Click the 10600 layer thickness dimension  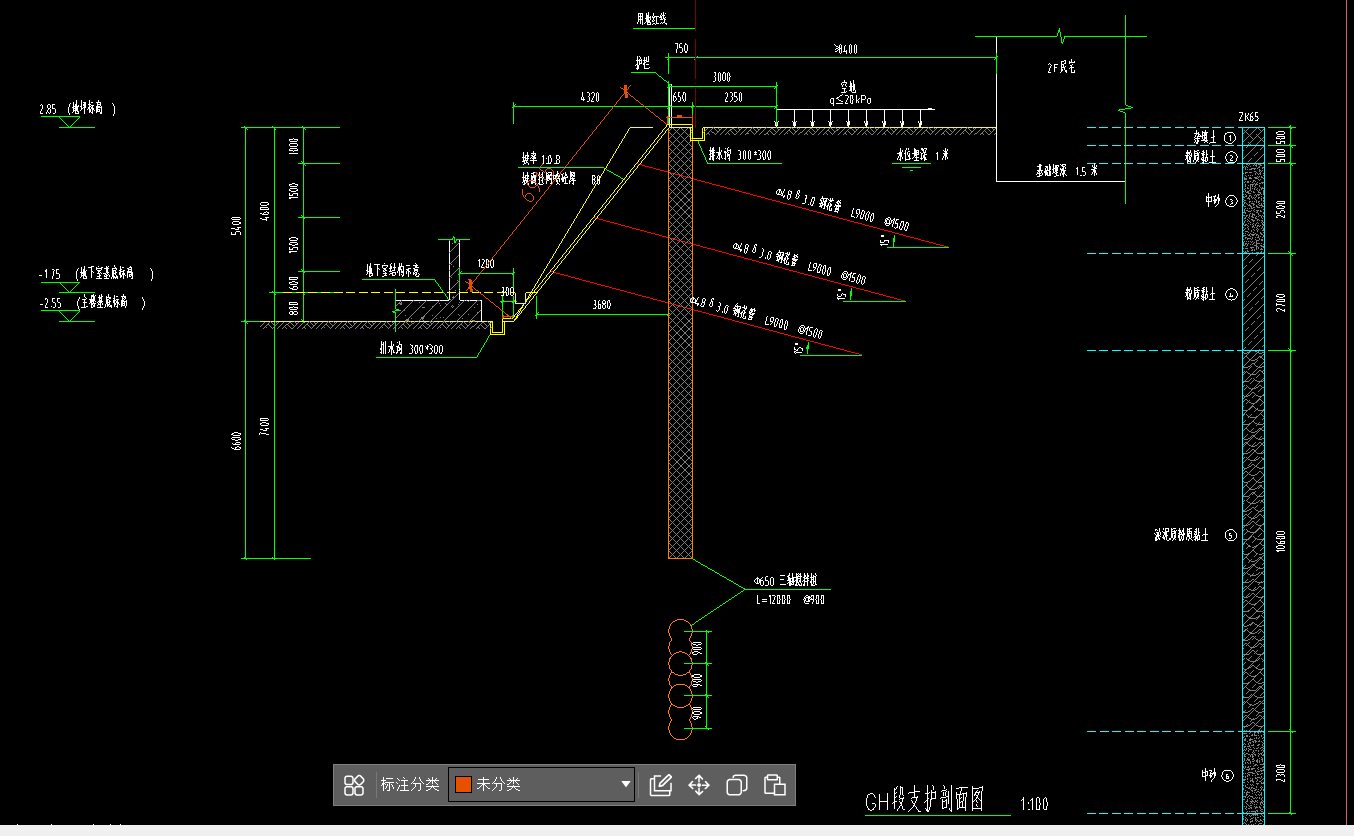pyautogui.click(x=1282, y=540)
